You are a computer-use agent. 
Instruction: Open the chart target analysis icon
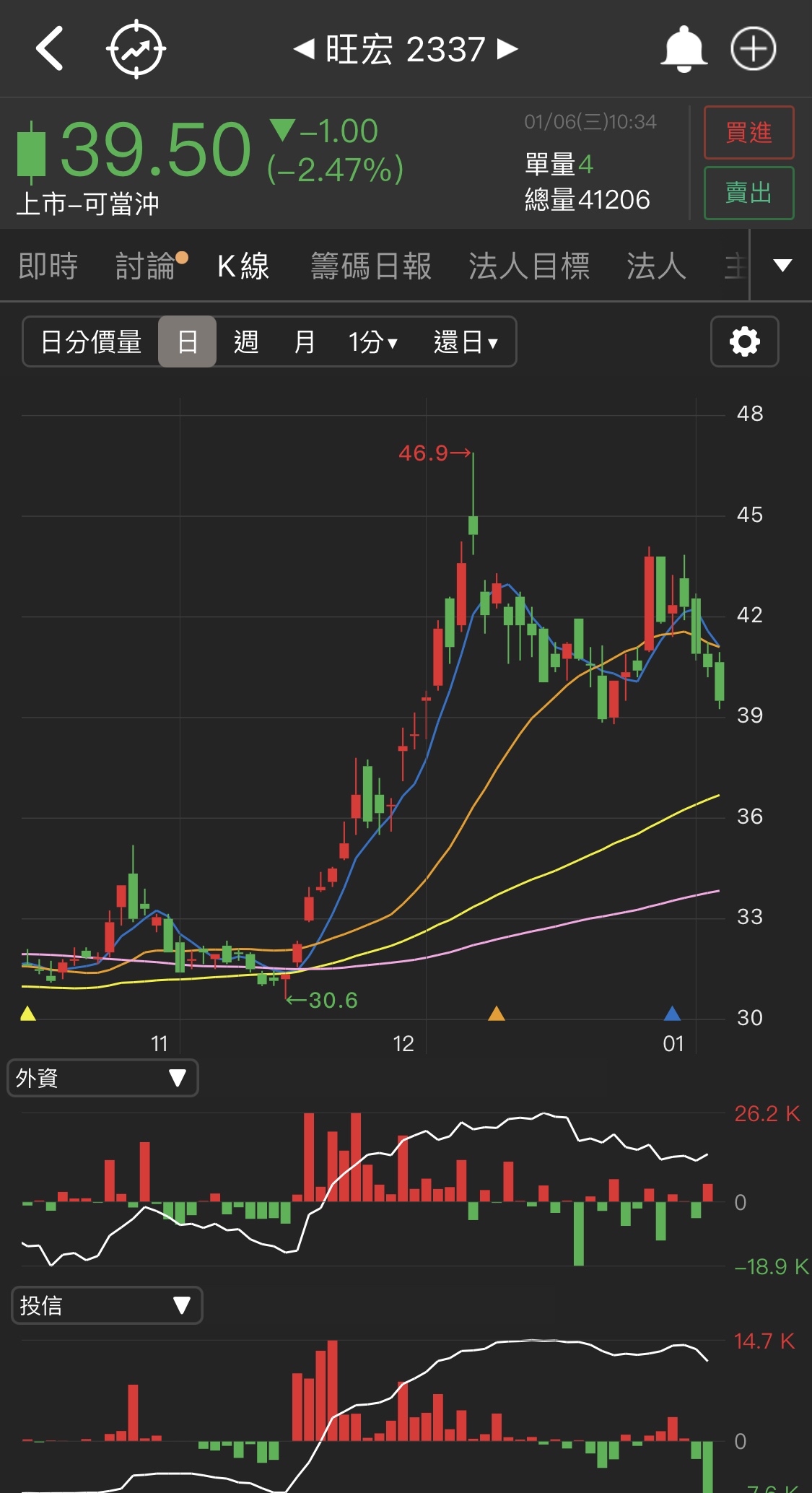[136, 49]
